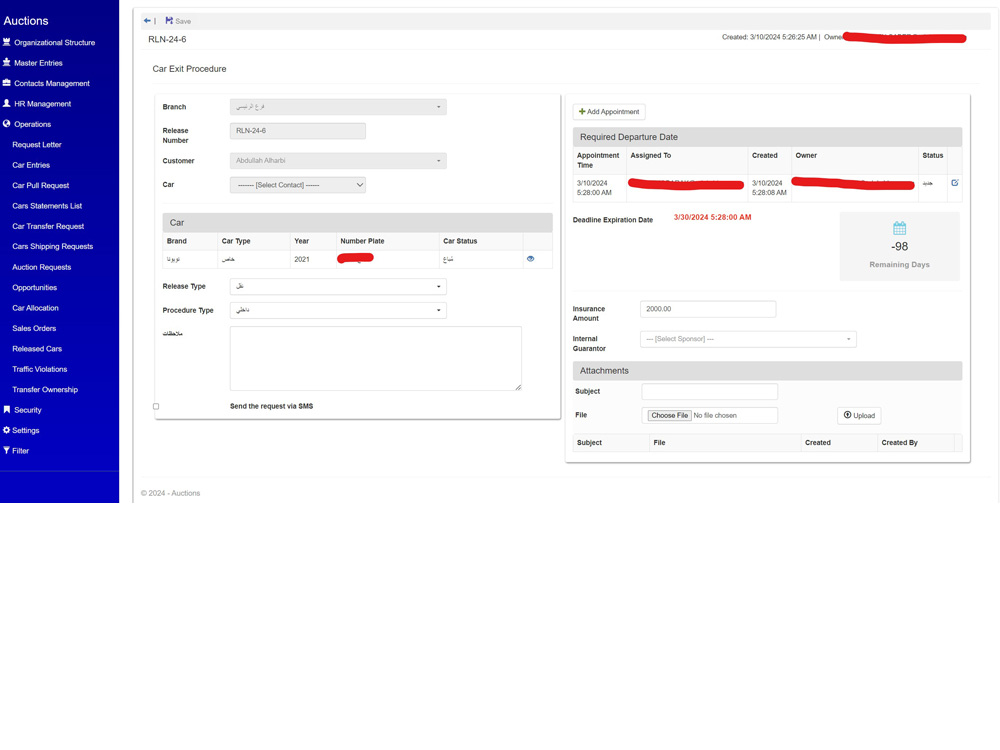The width and height of the screenshot is (1000, 750).
Task: Open Transfer Ownership page
Action: pyautogui.click(x=45, y=390)
